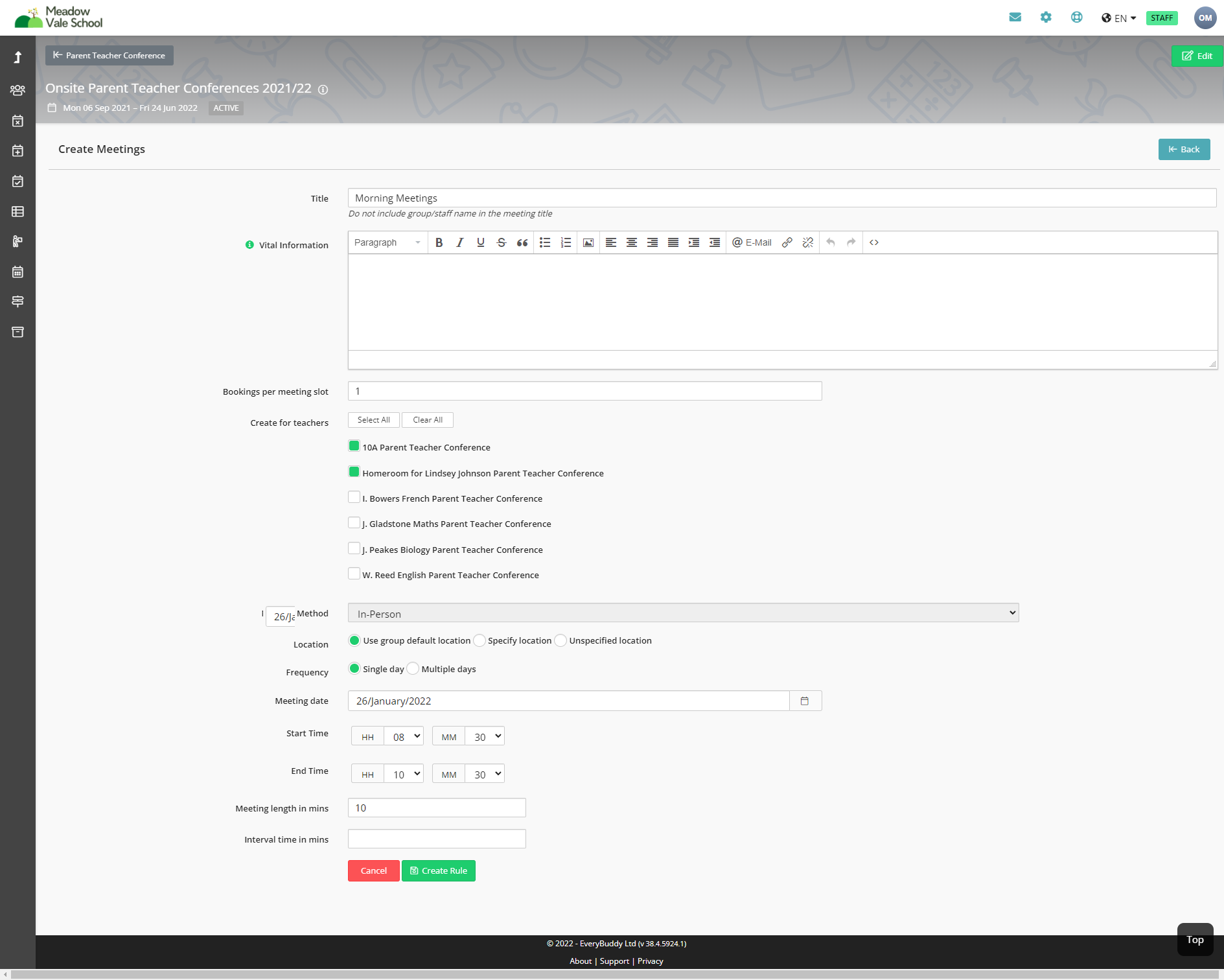Undo last edit in editor

[x=831, y=242]
